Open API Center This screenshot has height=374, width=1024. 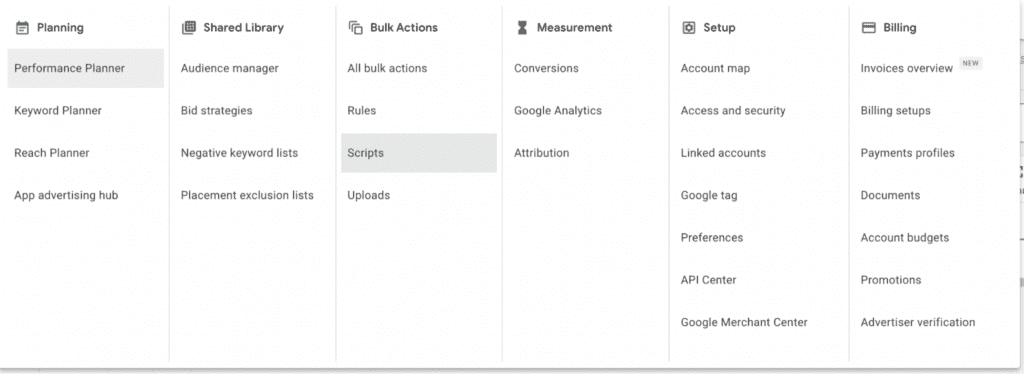point(709,280)
